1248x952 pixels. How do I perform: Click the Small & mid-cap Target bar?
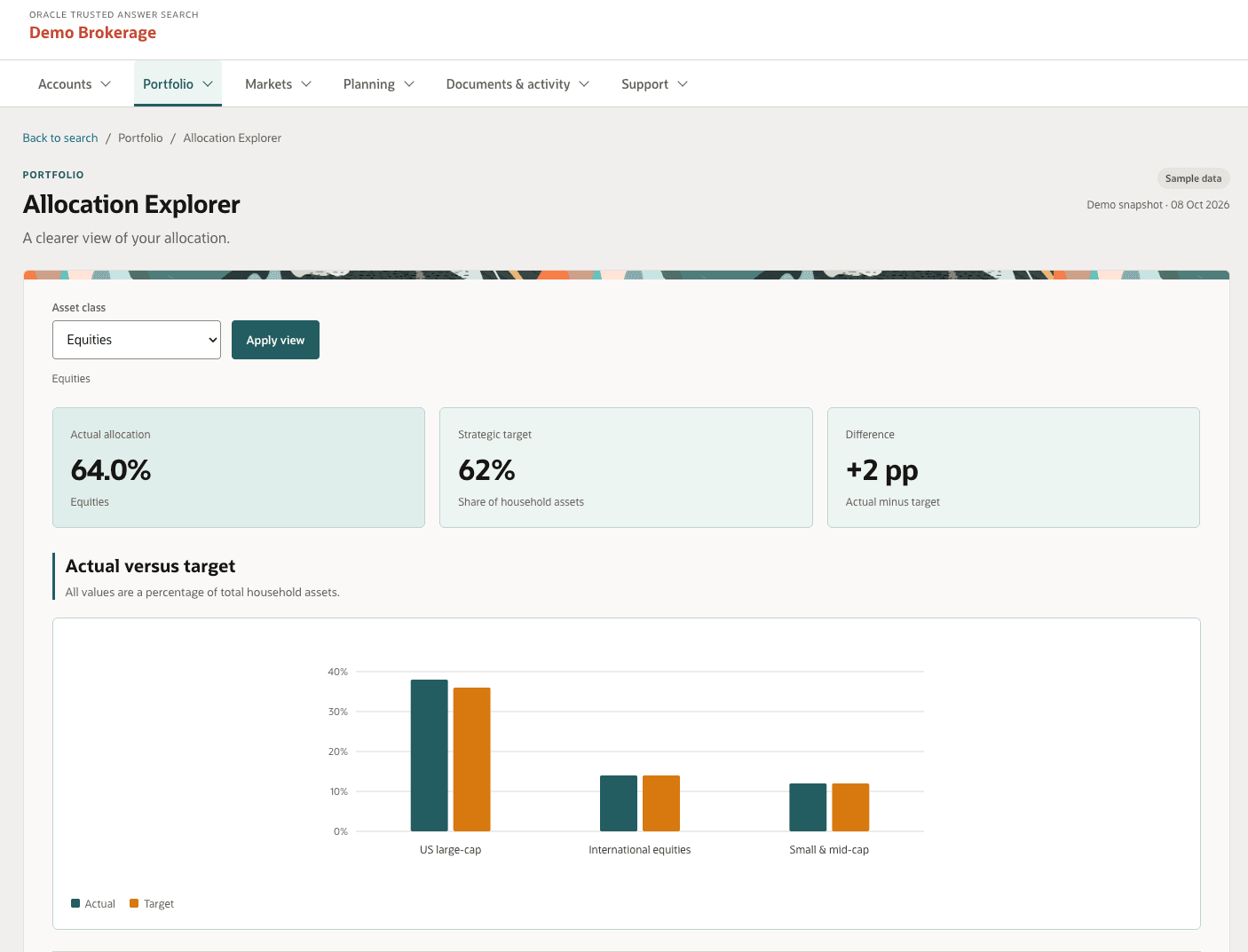(850, 807)
